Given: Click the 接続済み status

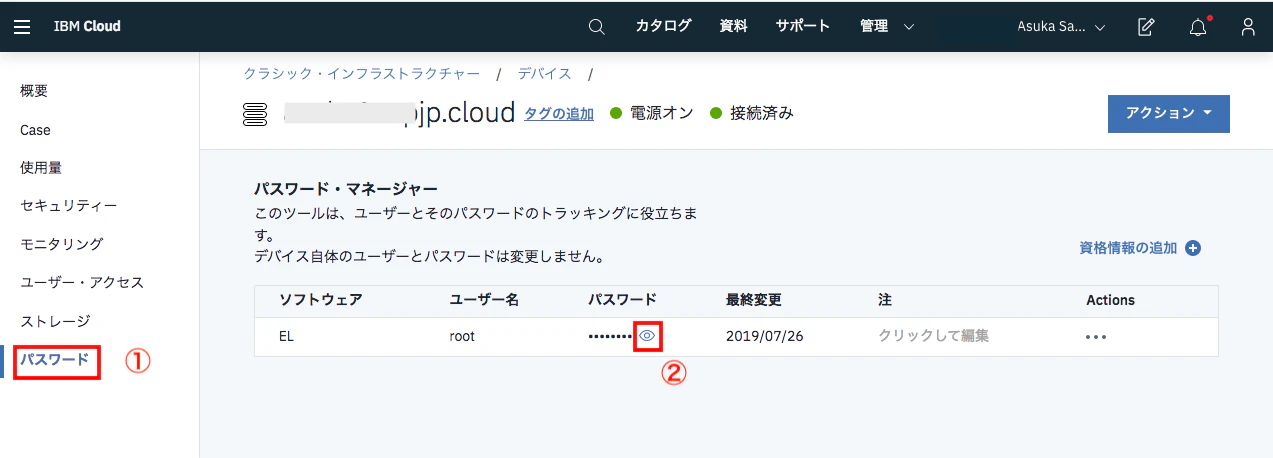Looking at the screenshot, I should [x=752, y=113].
